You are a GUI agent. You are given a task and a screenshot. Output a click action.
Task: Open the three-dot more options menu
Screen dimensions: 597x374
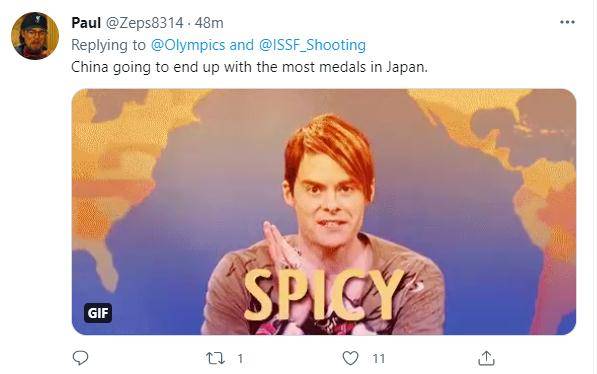567,22
